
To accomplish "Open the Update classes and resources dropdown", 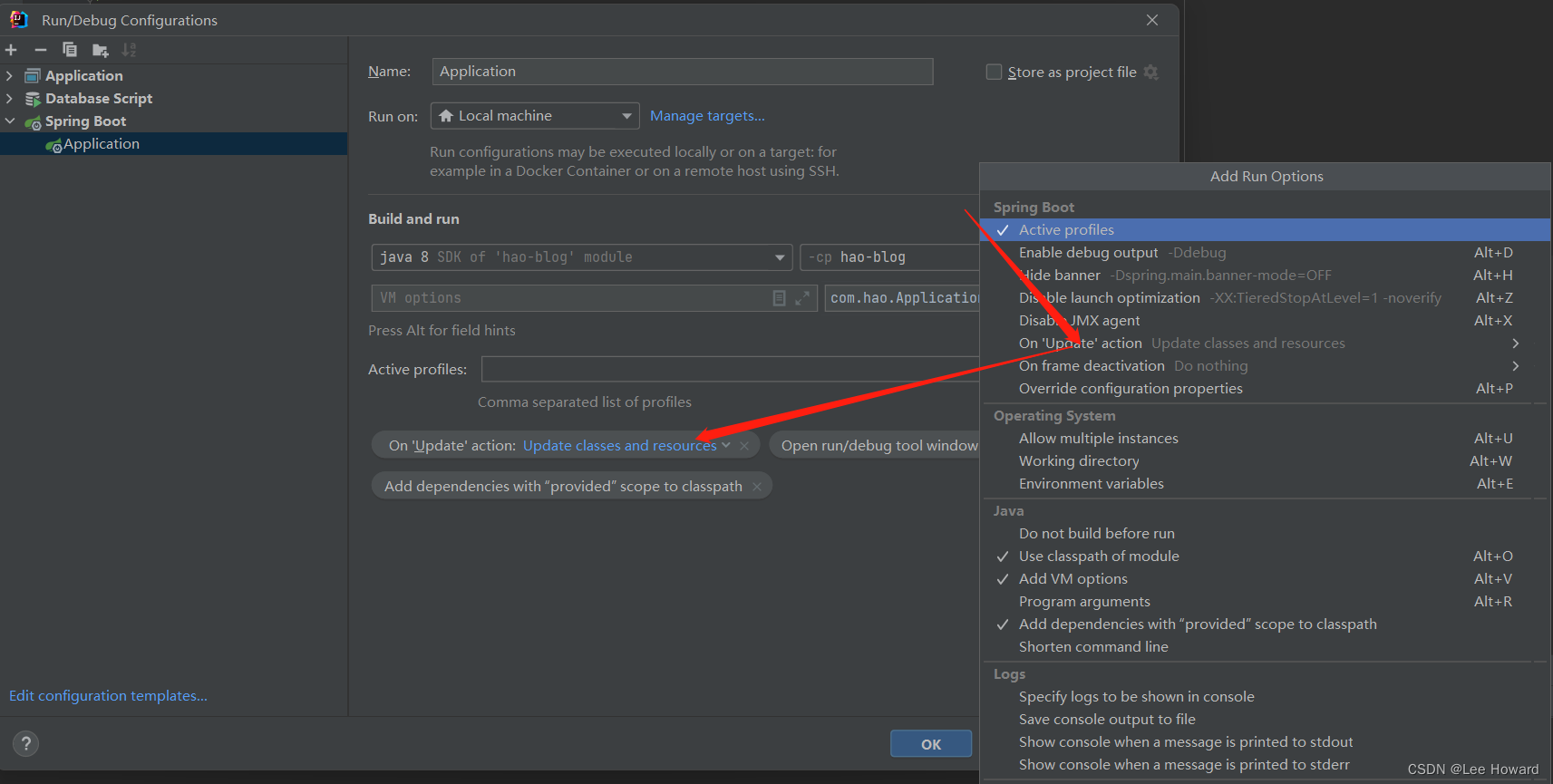I will pyautogui.click(x=626, y=446).
